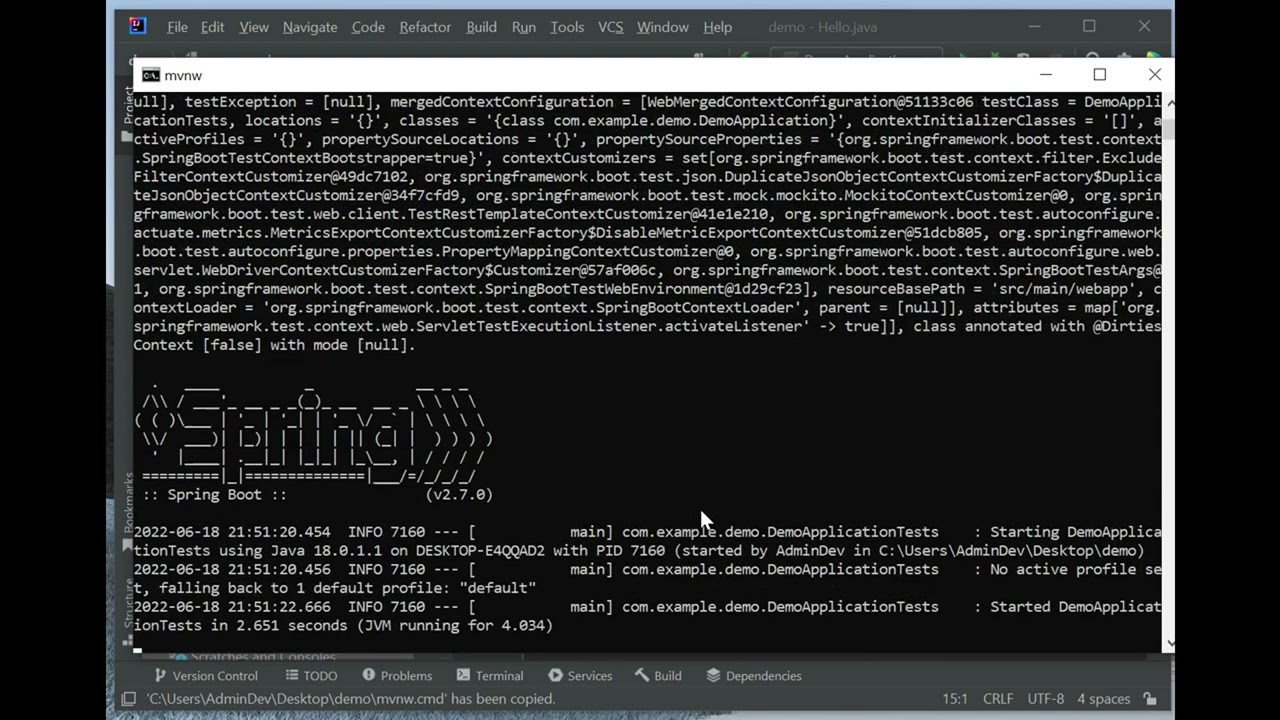This screenshot has height=720, width=1280.
Task: Click the Services play icon
Action: click(555, 676)
